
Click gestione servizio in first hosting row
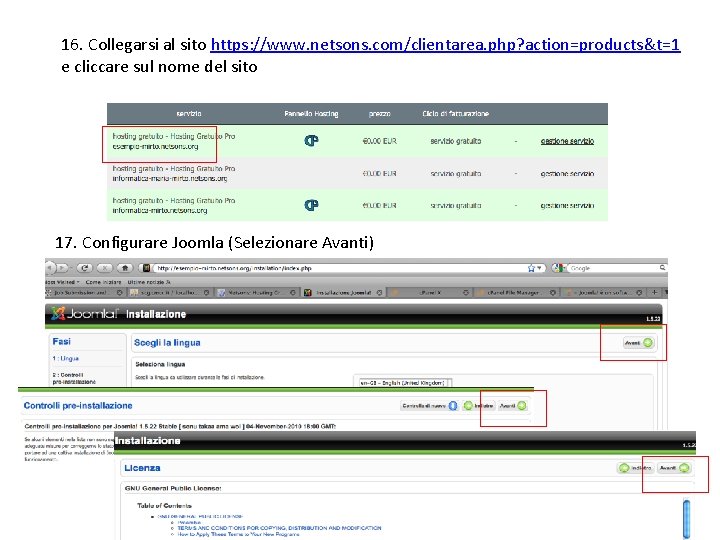(567, 141)
